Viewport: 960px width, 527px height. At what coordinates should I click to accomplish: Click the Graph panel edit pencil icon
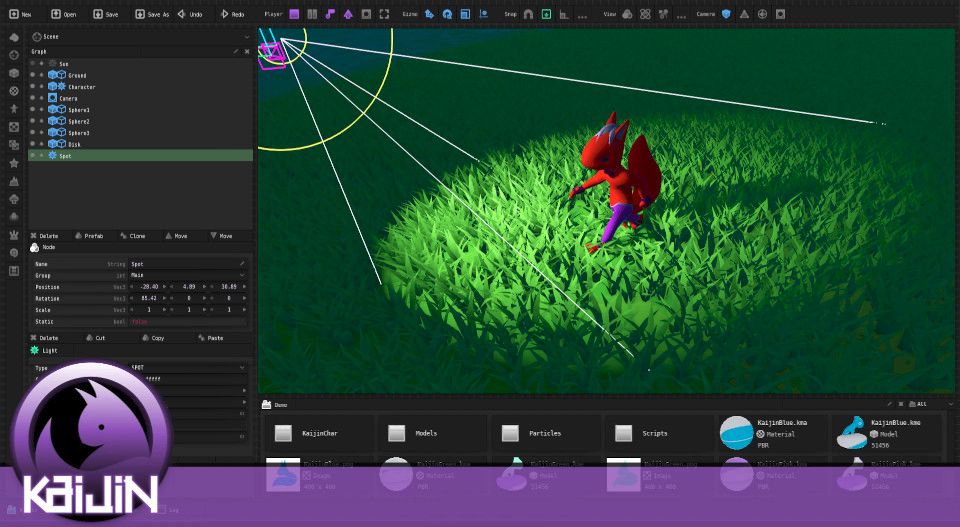tap(236, 51)
